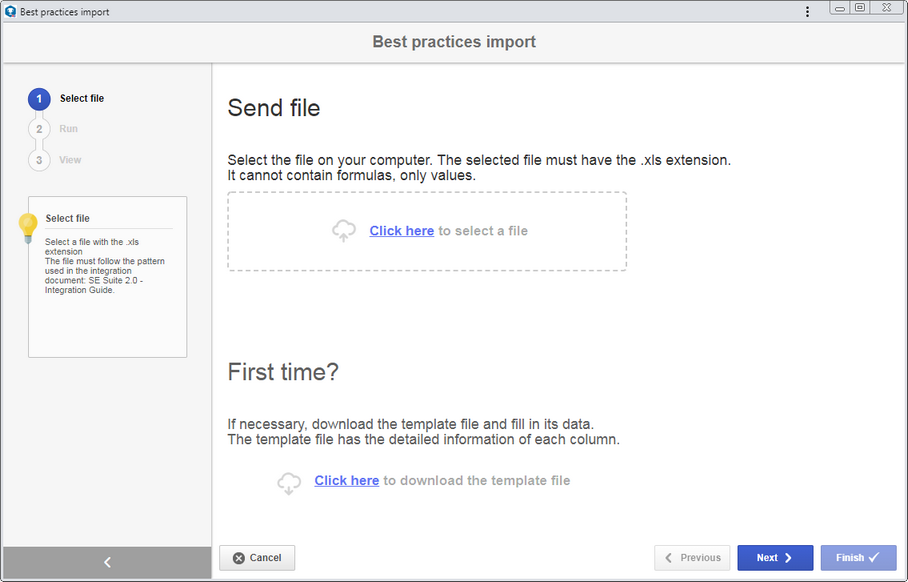Viewport: 908px width, 582px height.
Task: Click the Previous button
Action: click(x=692, y=558)
